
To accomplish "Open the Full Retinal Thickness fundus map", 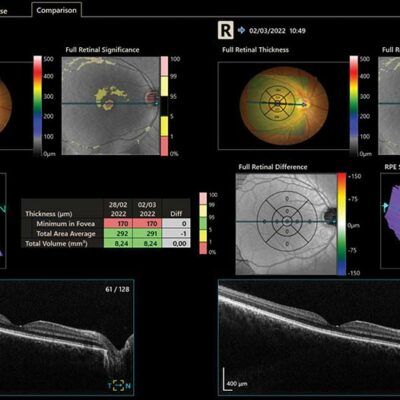I will click(x=284, y=105).
